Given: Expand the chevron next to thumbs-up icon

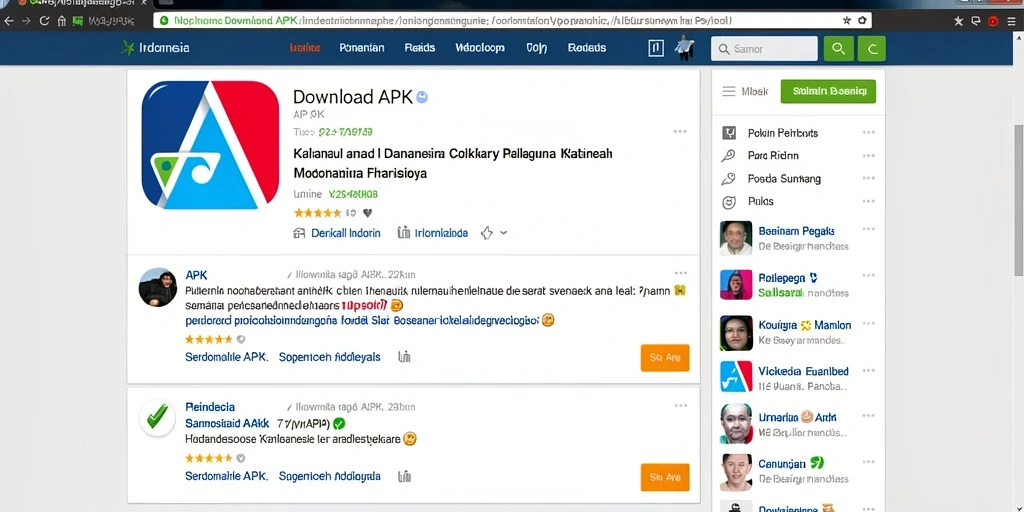Looking at the screenshot, I should coord(504,233).
